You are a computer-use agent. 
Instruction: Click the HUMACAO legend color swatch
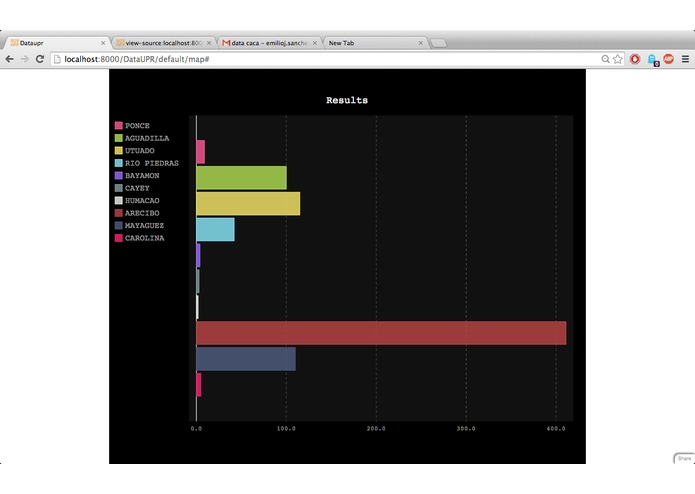click(118, 200)
